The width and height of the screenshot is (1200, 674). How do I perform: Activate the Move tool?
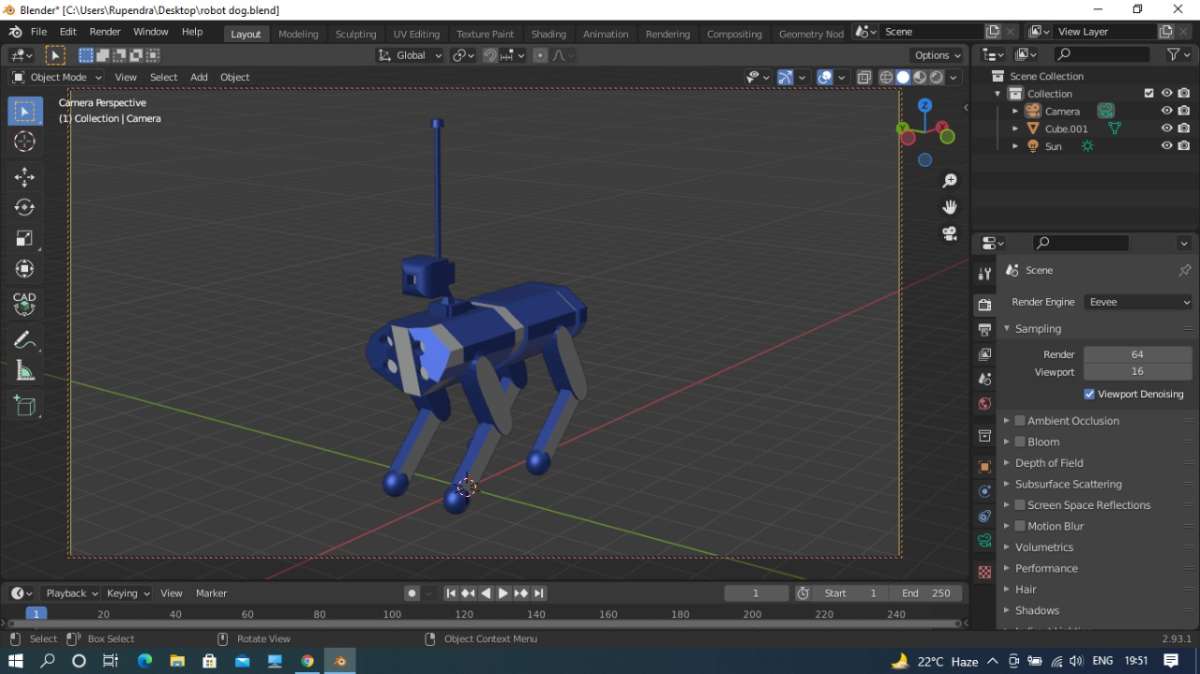tap(25, 177)
